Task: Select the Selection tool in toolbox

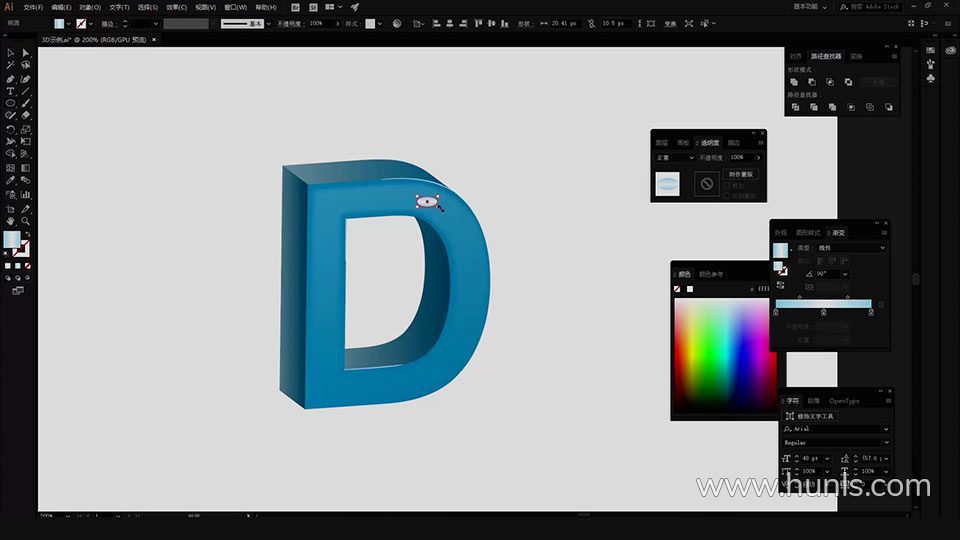Action: [x=10, y=53]
